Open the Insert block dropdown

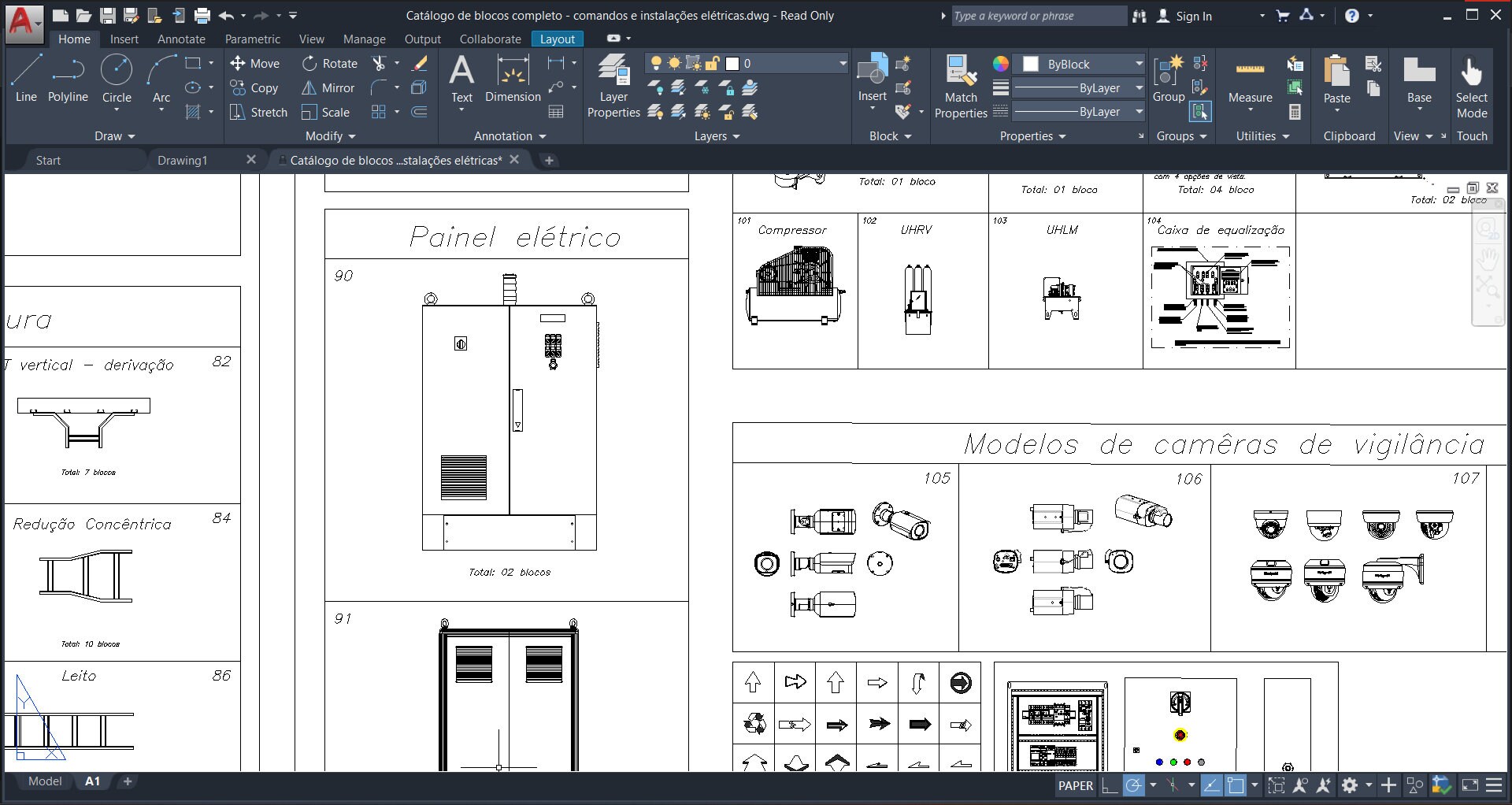871,106
